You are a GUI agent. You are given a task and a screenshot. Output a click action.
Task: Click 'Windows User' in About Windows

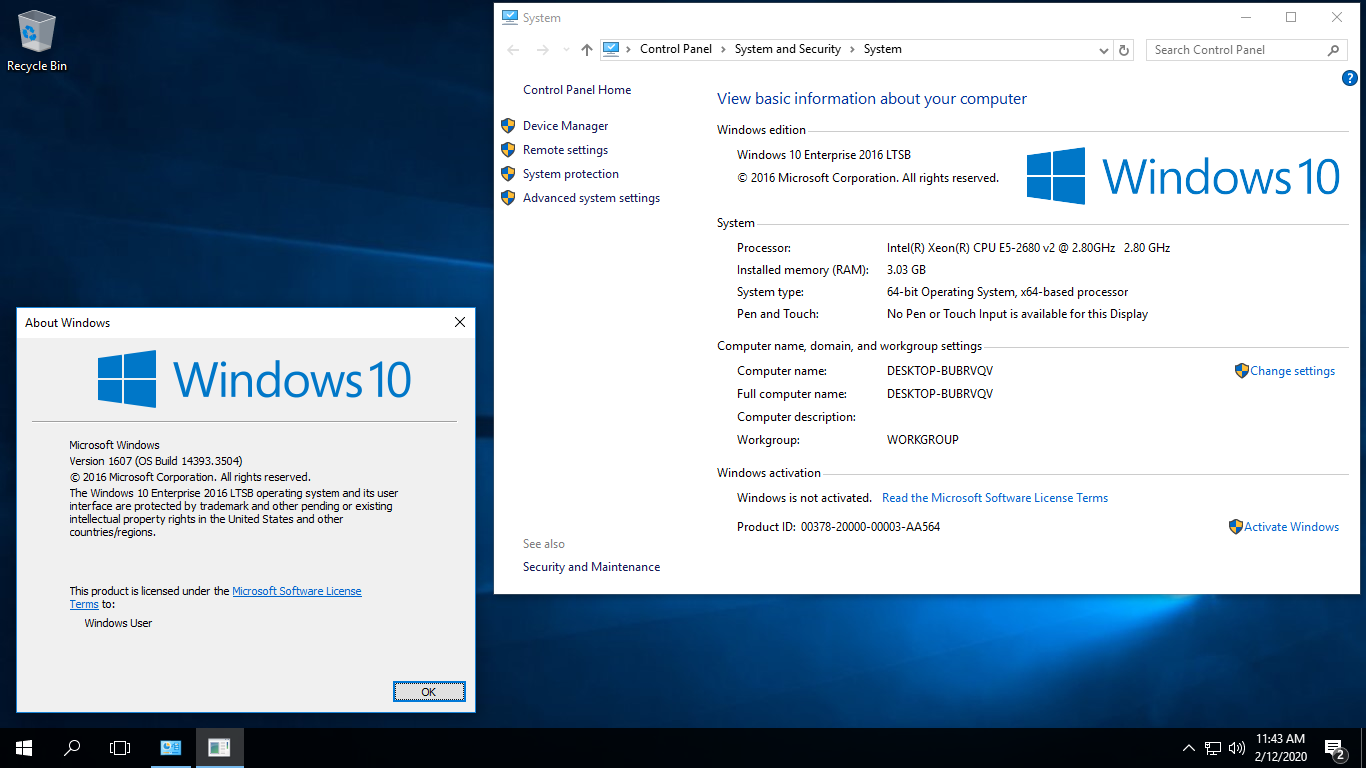pyautogui.click(x=118, y=623)
